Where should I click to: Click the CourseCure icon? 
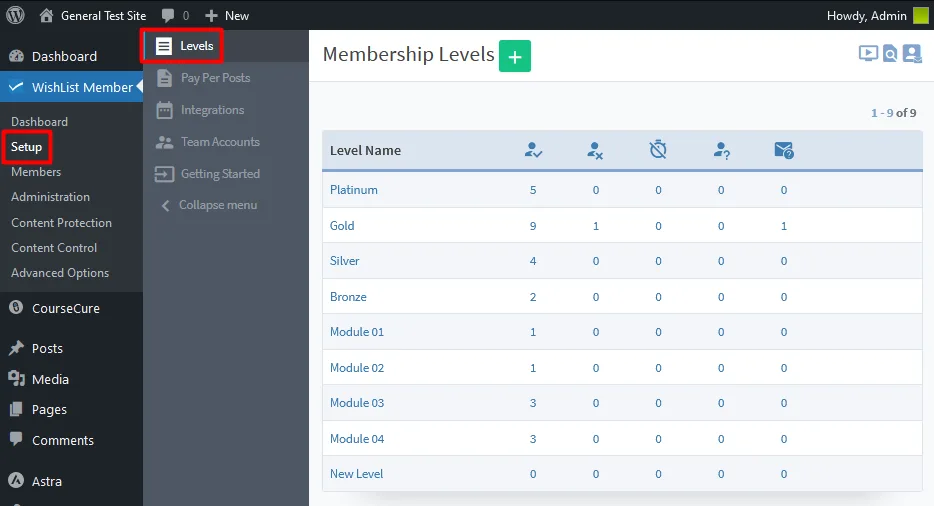point(16,308)
